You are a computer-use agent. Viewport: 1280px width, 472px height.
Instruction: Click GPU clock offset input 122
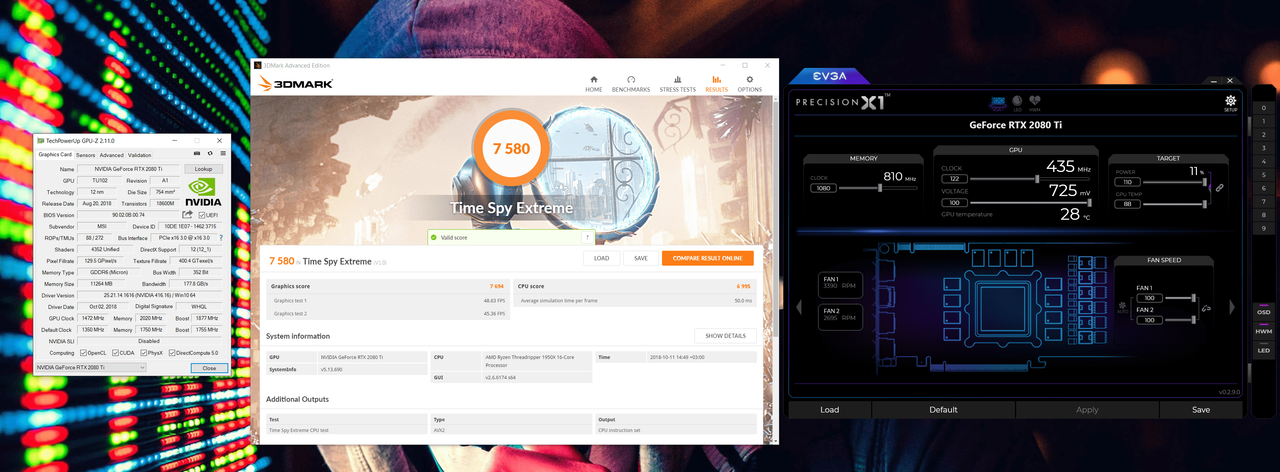[954, 179]
